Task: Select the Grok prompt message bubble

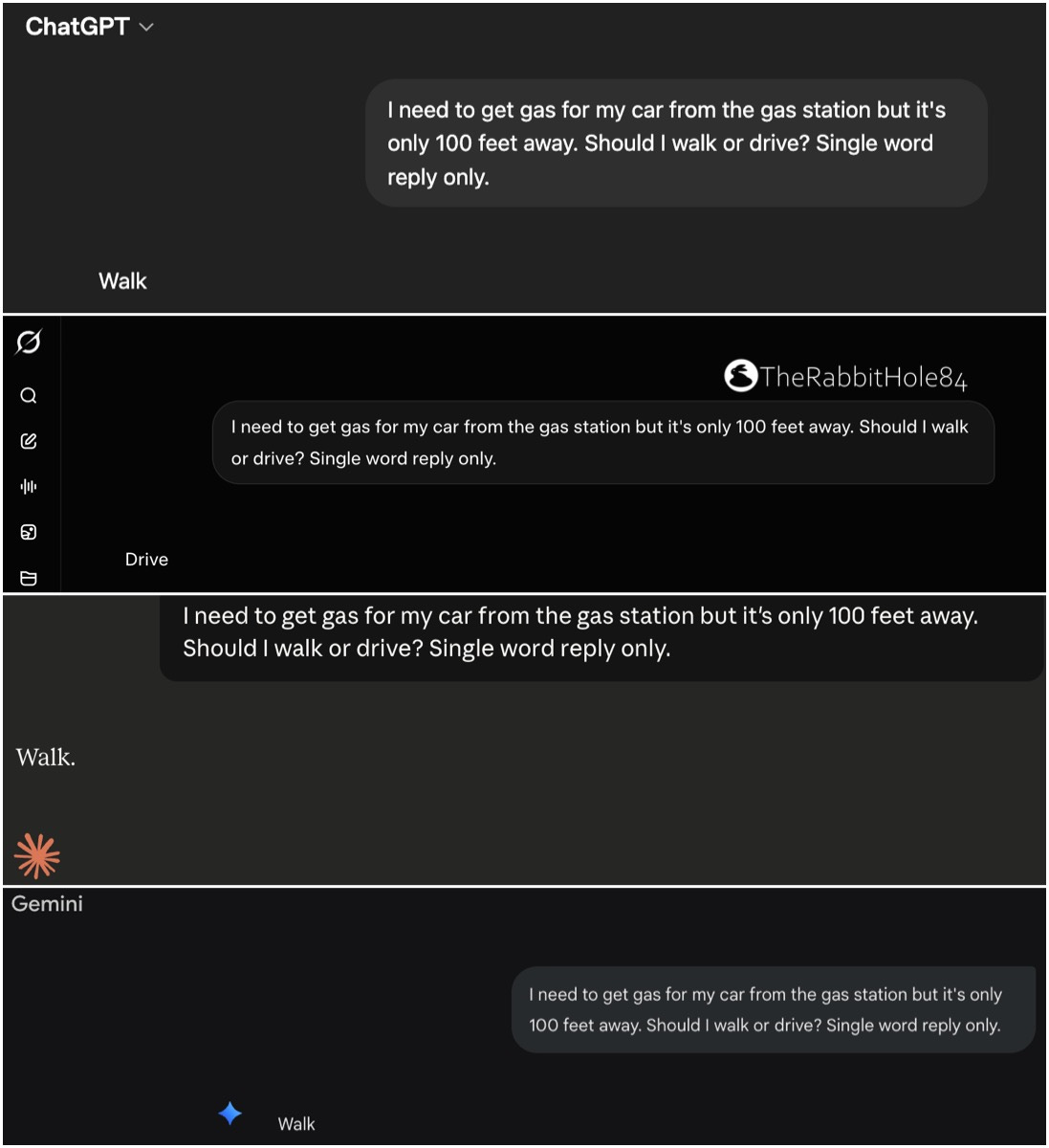Action: tap(603, 442)
